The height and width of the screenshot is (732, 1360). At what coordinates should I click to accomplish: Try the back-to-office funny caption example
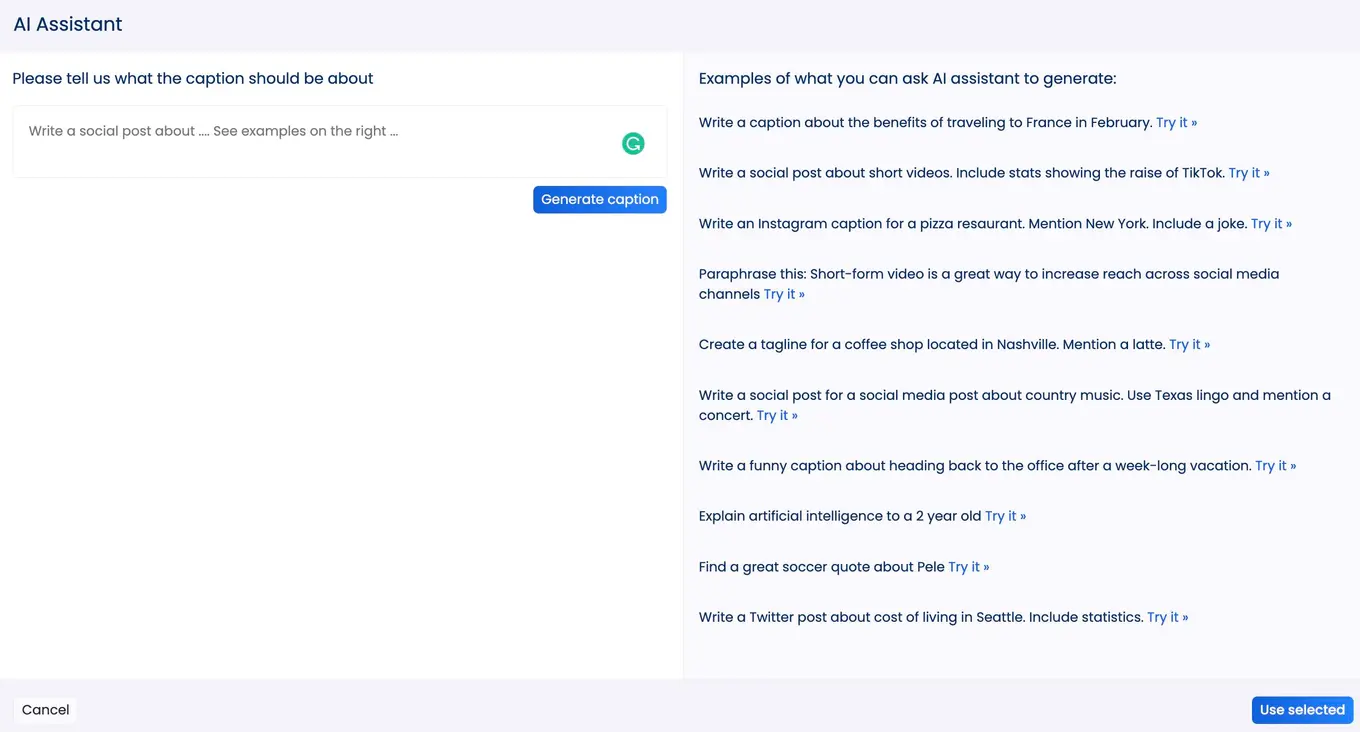pos(1276,465)
